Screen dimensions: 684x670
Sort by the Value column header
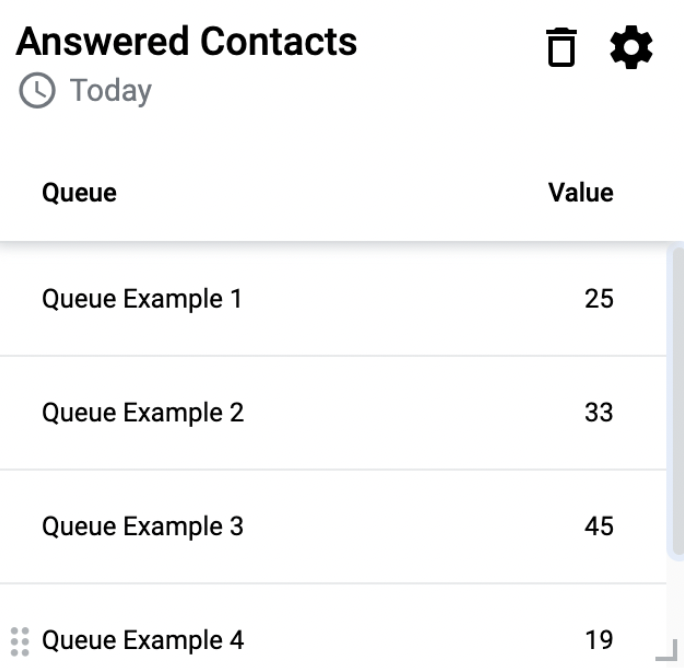(581, 192)
